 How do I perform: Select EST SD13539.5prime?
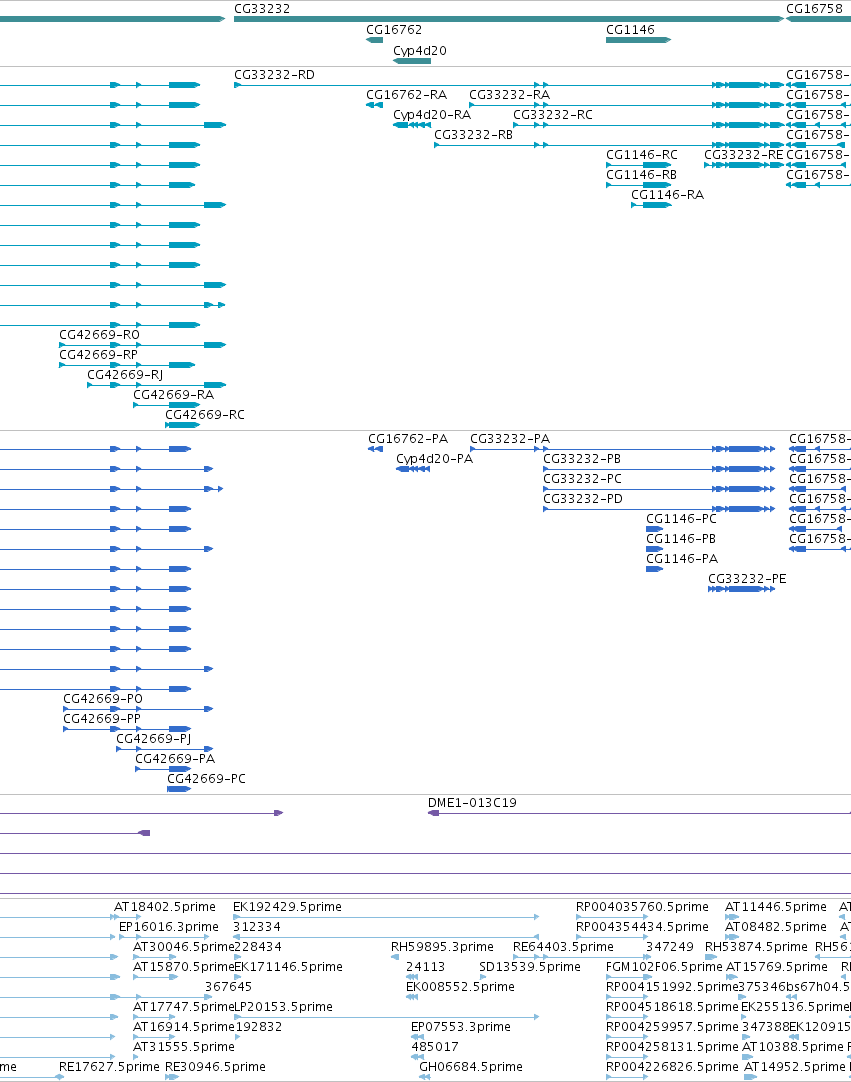(x=482, y=977)
